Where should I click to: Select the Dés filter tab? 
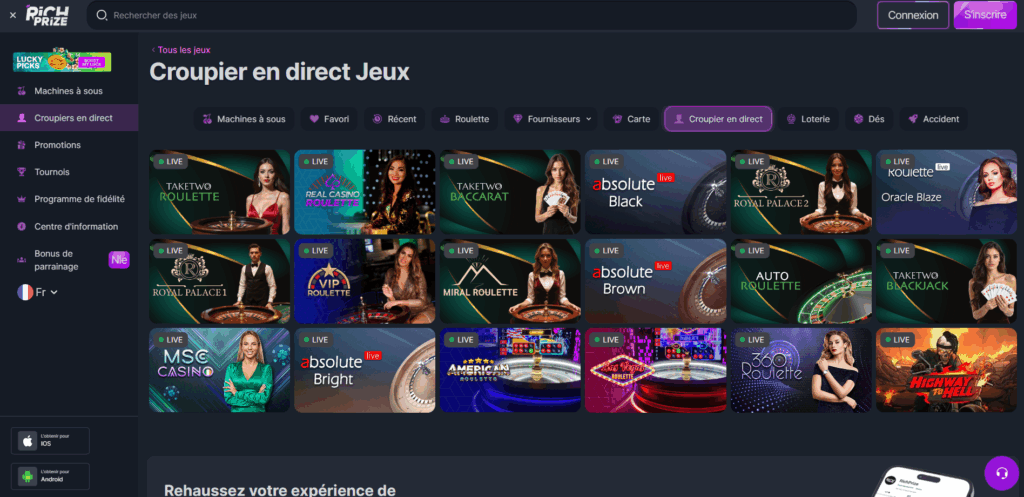pyautogui.click(x=869, y=119)
